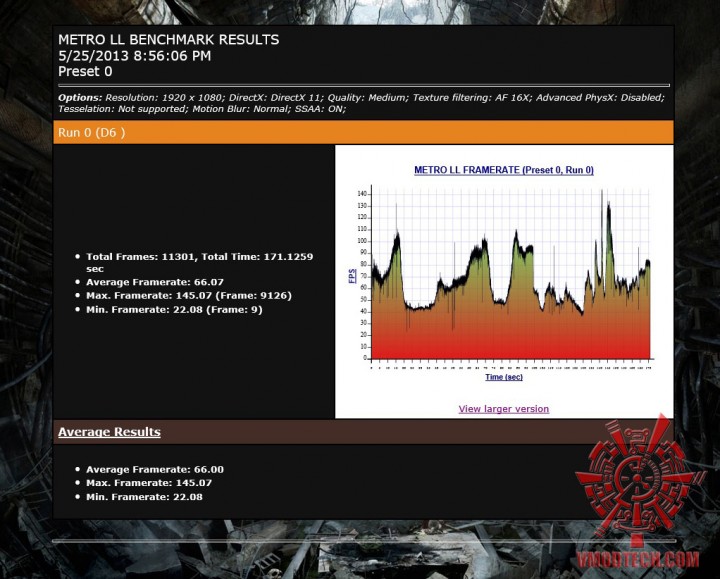
Task: Select Average Results Max. Framerate: 145.07
Action: 149,483
